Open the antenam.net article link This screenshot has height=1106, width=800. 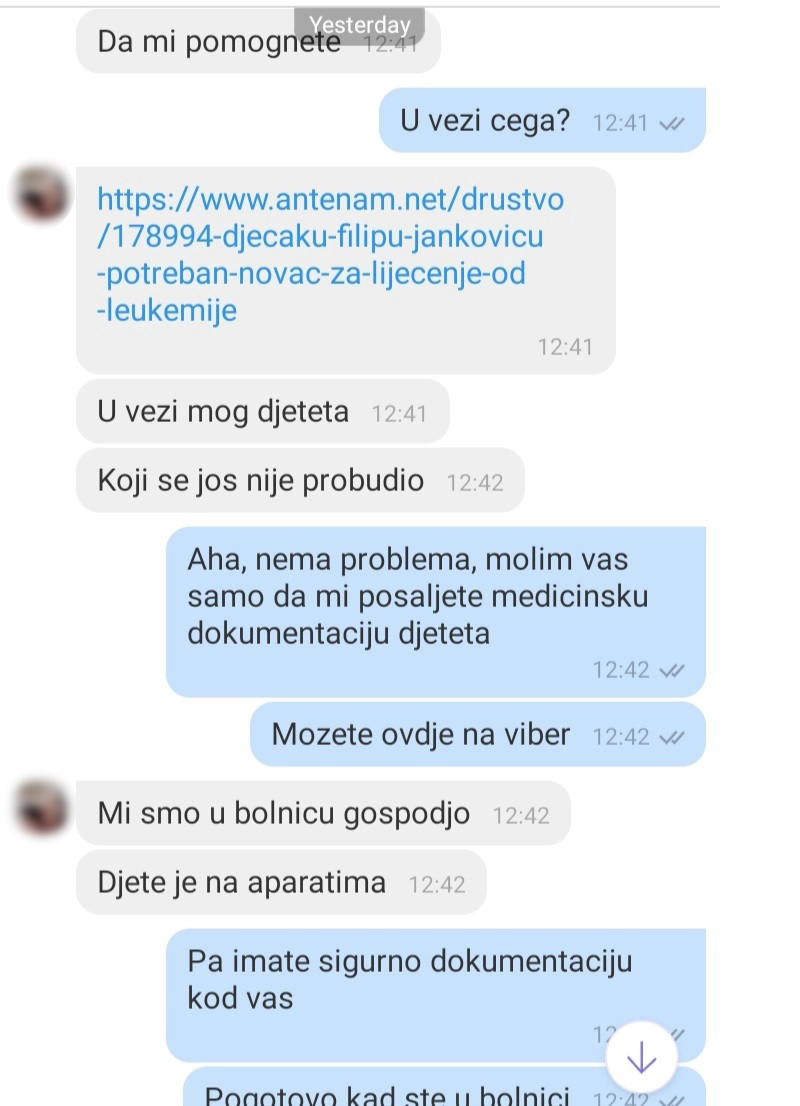[x=330, y=255]
